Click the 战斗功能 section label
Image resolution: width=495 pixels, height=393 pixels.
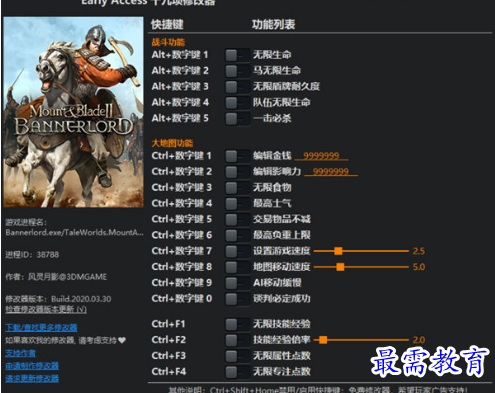[x=168, y=42]
